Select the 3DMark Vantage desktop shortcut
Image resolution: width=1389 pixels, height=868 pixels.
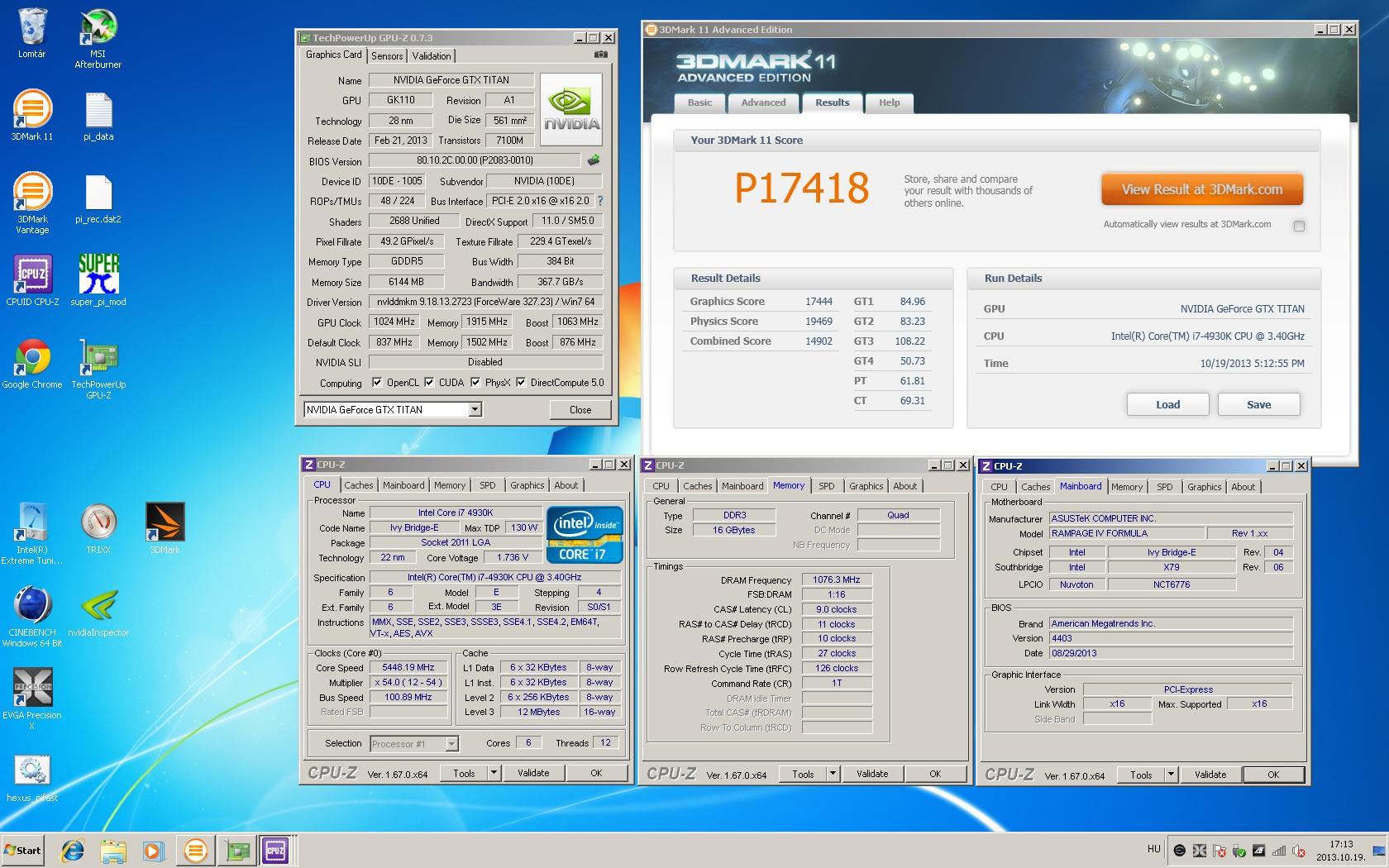[x=32, y=203]
